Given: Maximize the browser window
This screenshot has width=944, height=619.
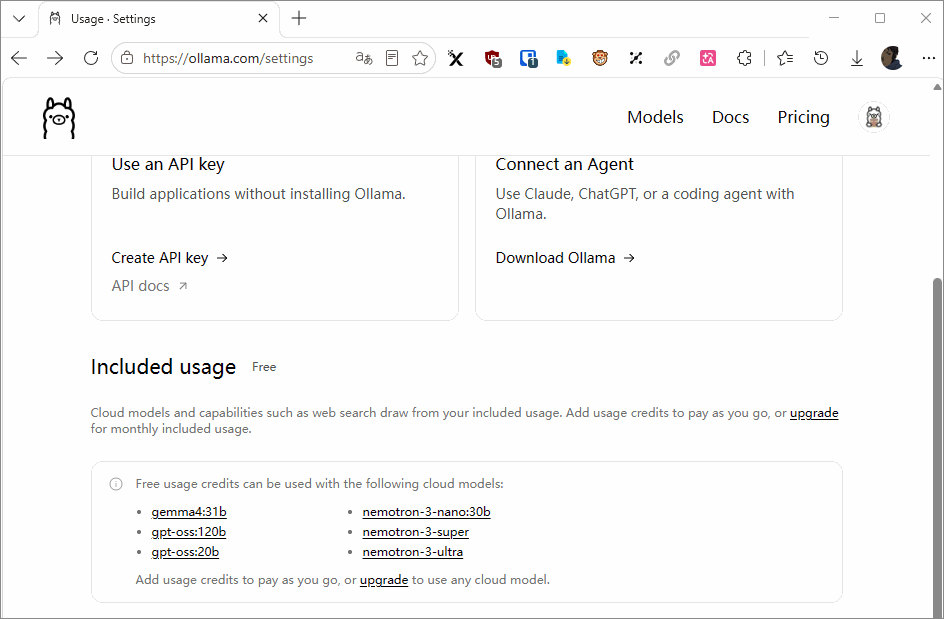Looking at the screenshot, I should point(880,18).
